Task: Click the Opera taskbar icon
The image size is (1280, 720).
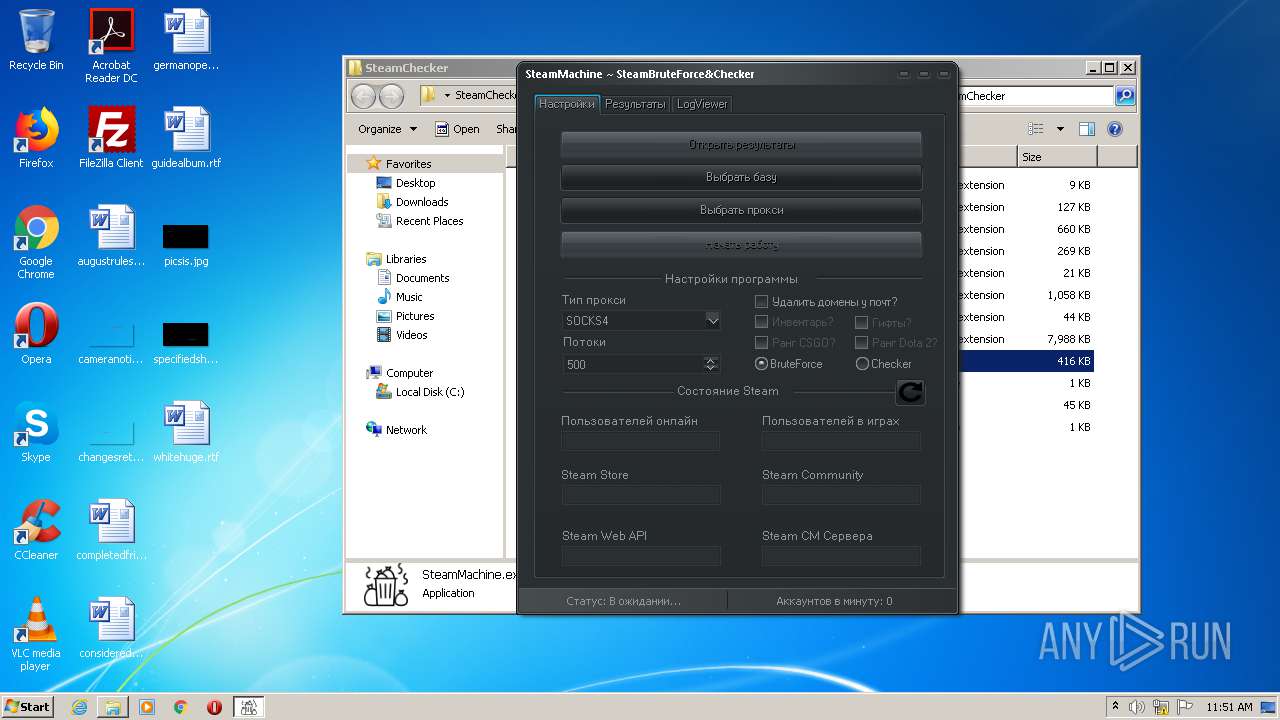Action: point(214,707)
